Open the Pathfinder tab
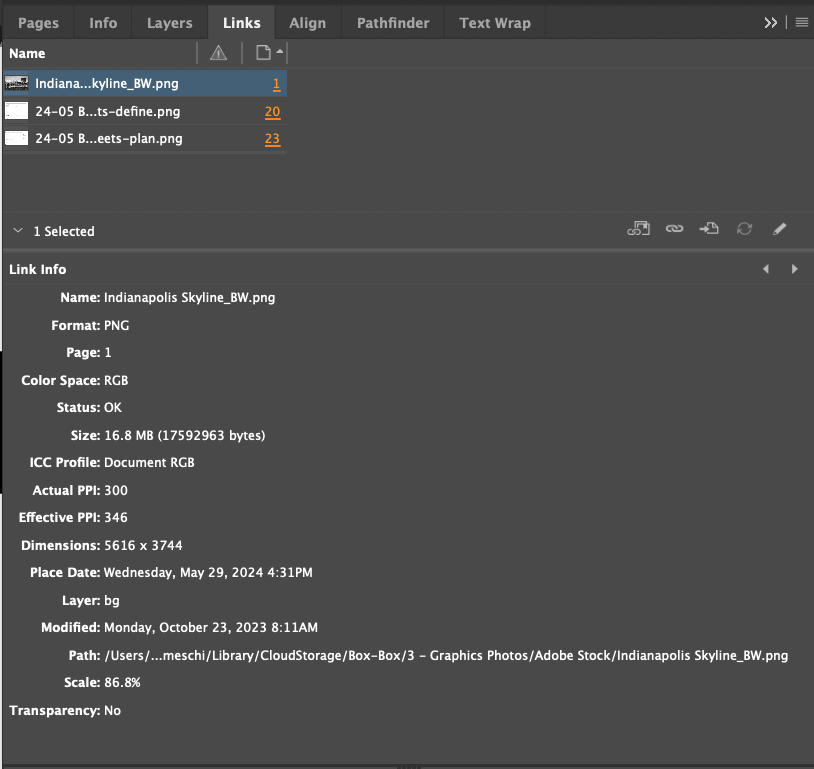814x769 pixels. (393, 23)
